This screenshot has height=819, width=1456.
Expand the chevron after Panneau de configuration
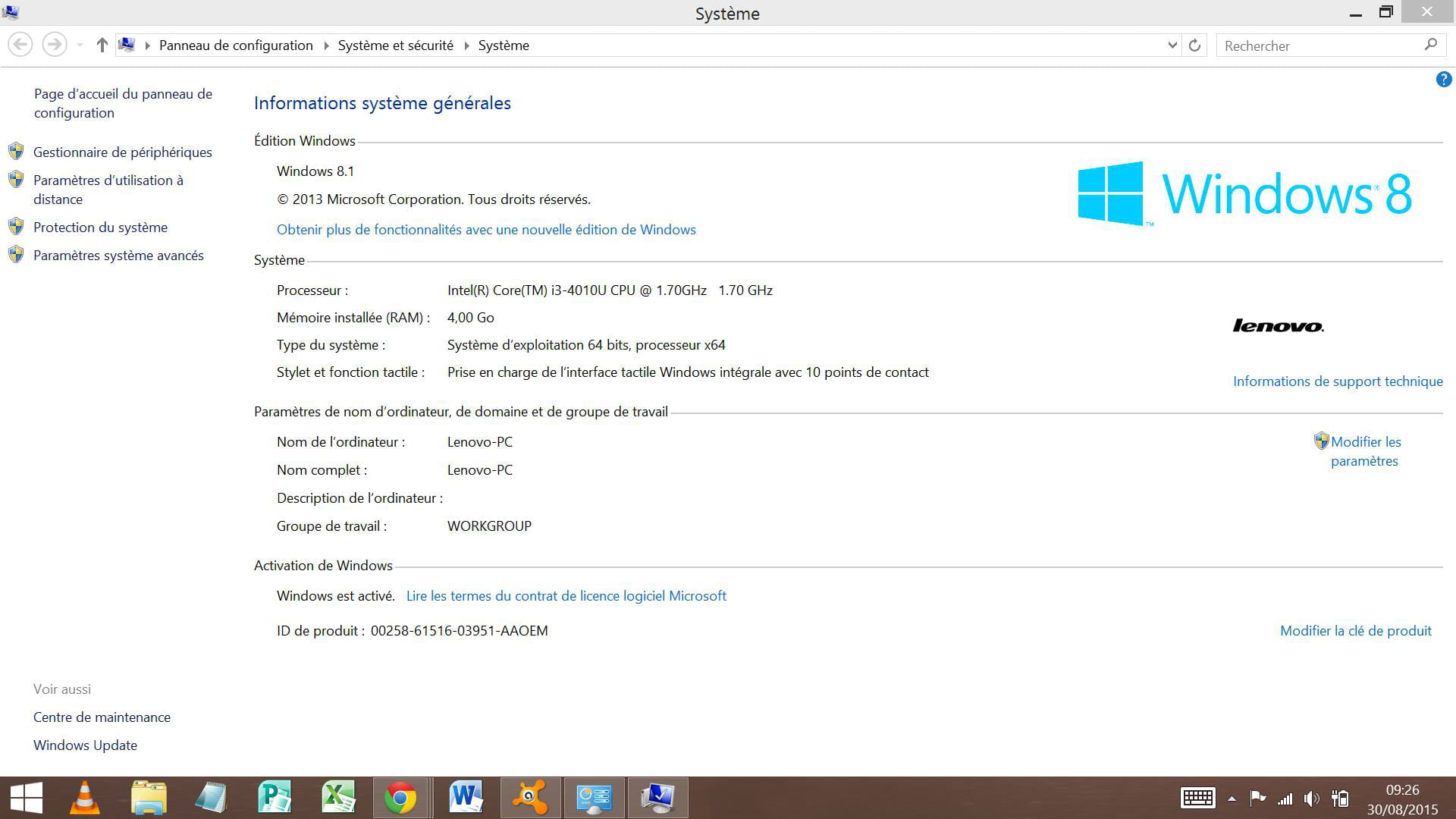coord(326,45)
